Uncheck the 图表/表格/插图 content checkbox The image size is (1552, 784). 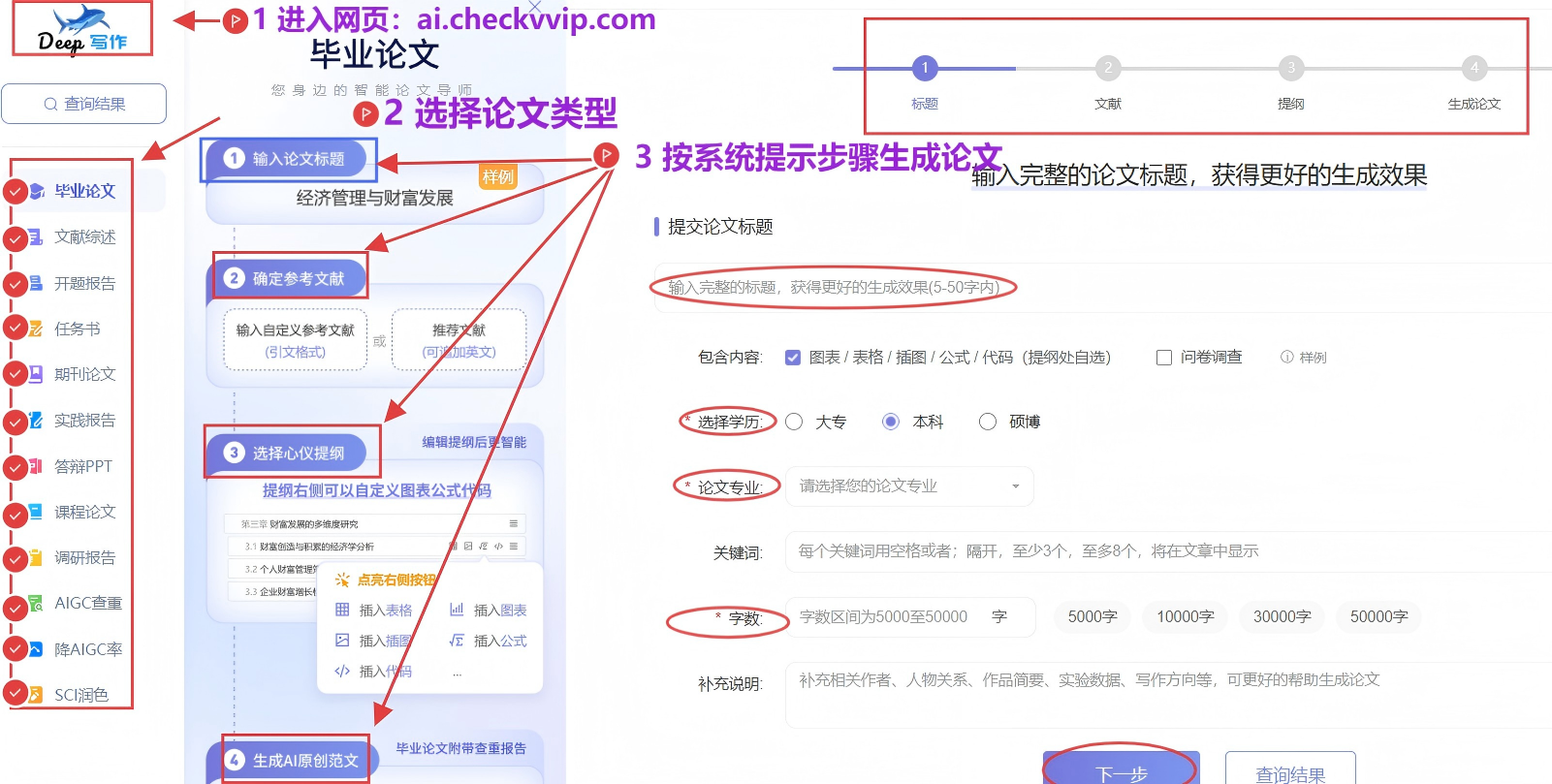pyautogui.click(x=793, y=358)
